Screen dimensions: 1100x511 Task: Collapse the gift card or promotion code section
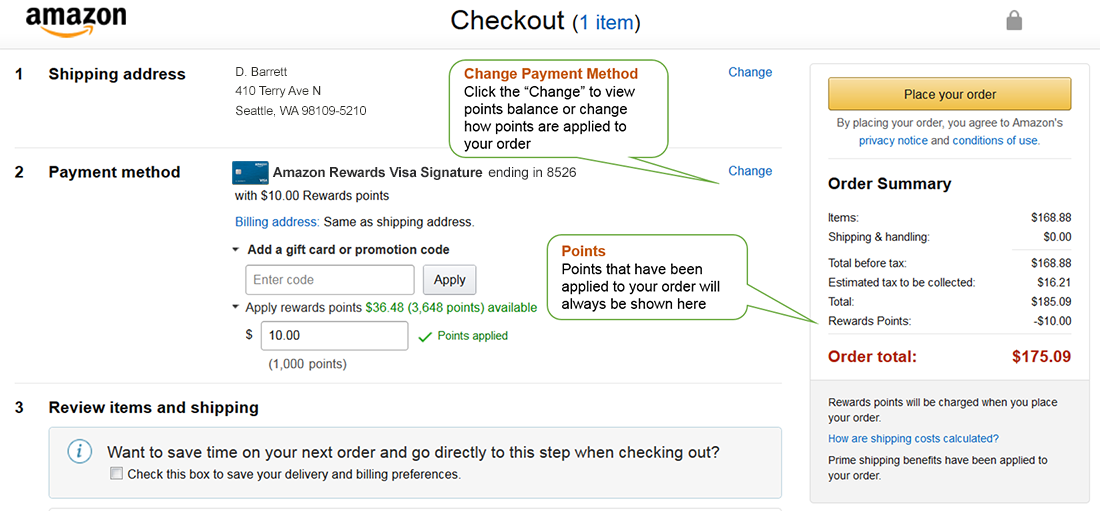tap(236, 250)
